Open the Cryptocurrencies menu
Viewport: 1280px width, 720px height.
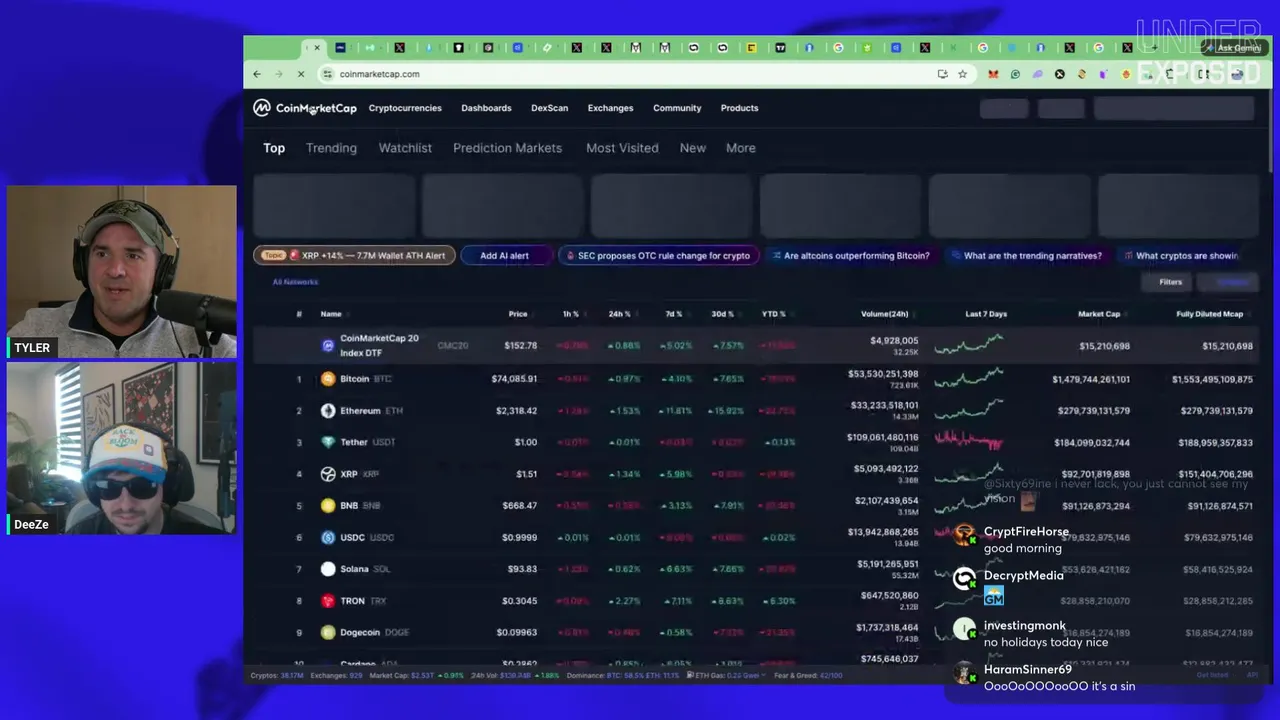tap(405, 108)
